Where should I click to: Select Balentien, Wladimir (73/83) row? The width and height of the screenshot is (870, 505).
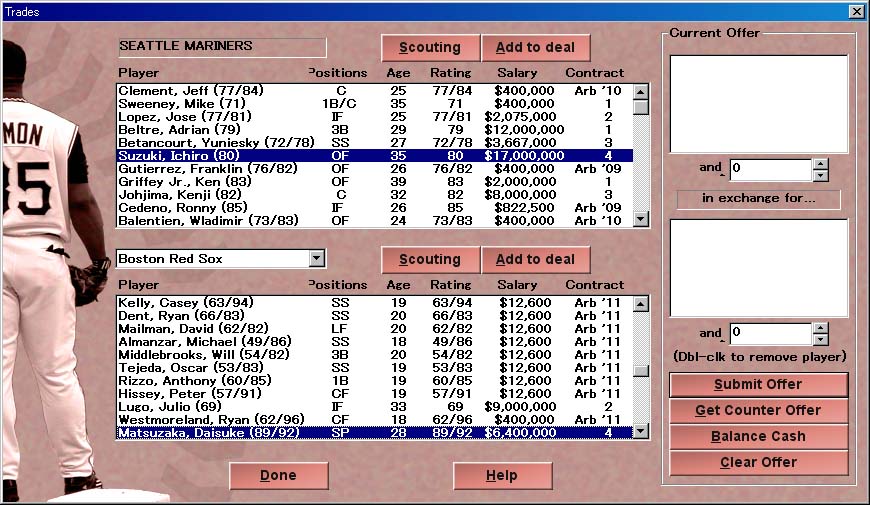click(x=375, y=221)
